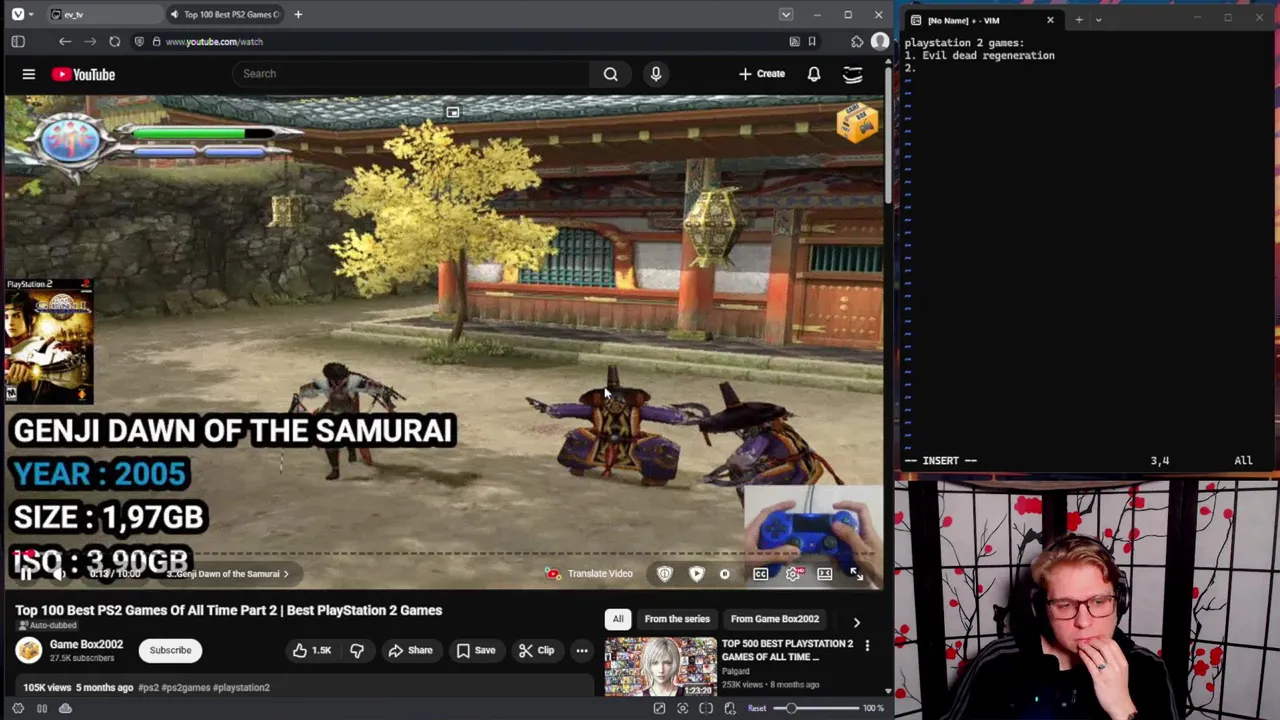Expand the browser tab list dropdown
Viewport: 1280px width, 720px height.
[x=786, y=14]
